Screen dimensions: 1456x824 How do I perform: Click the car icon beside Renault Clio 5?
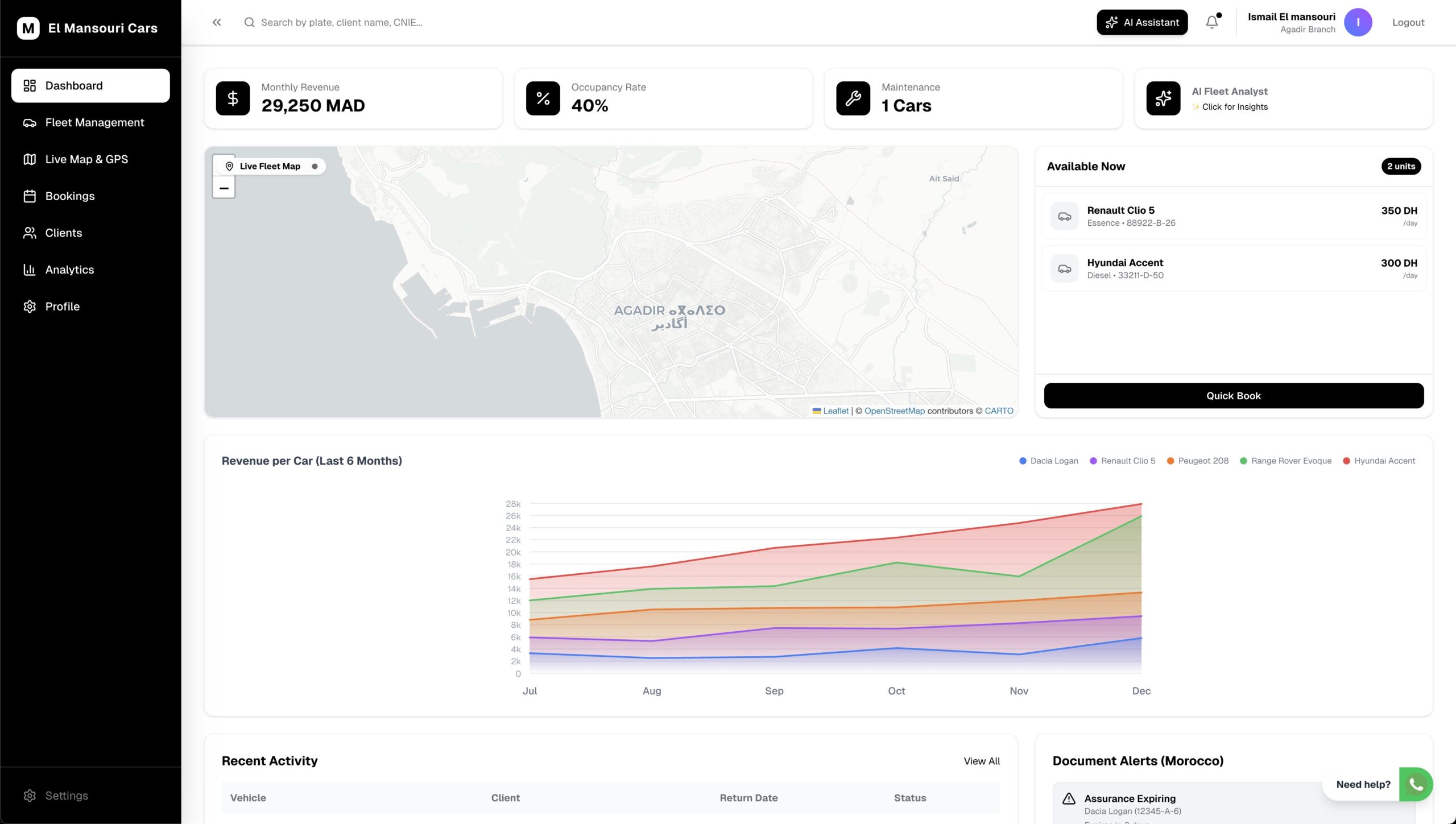[x=1064, y=216]
